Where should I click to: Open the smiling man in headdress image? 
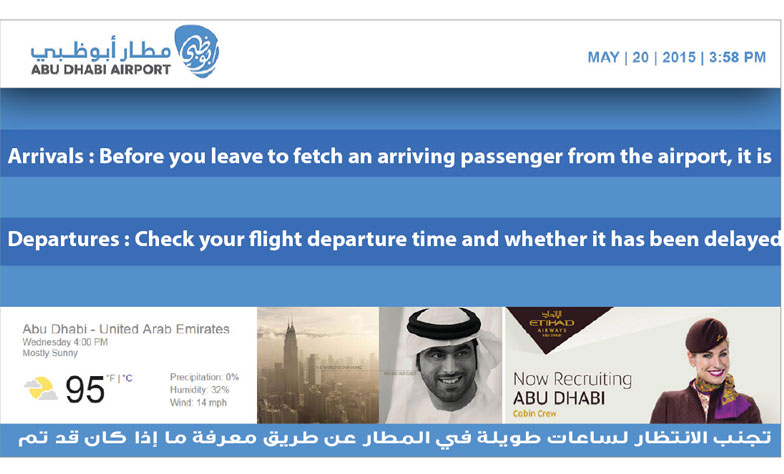click(440, 366)
